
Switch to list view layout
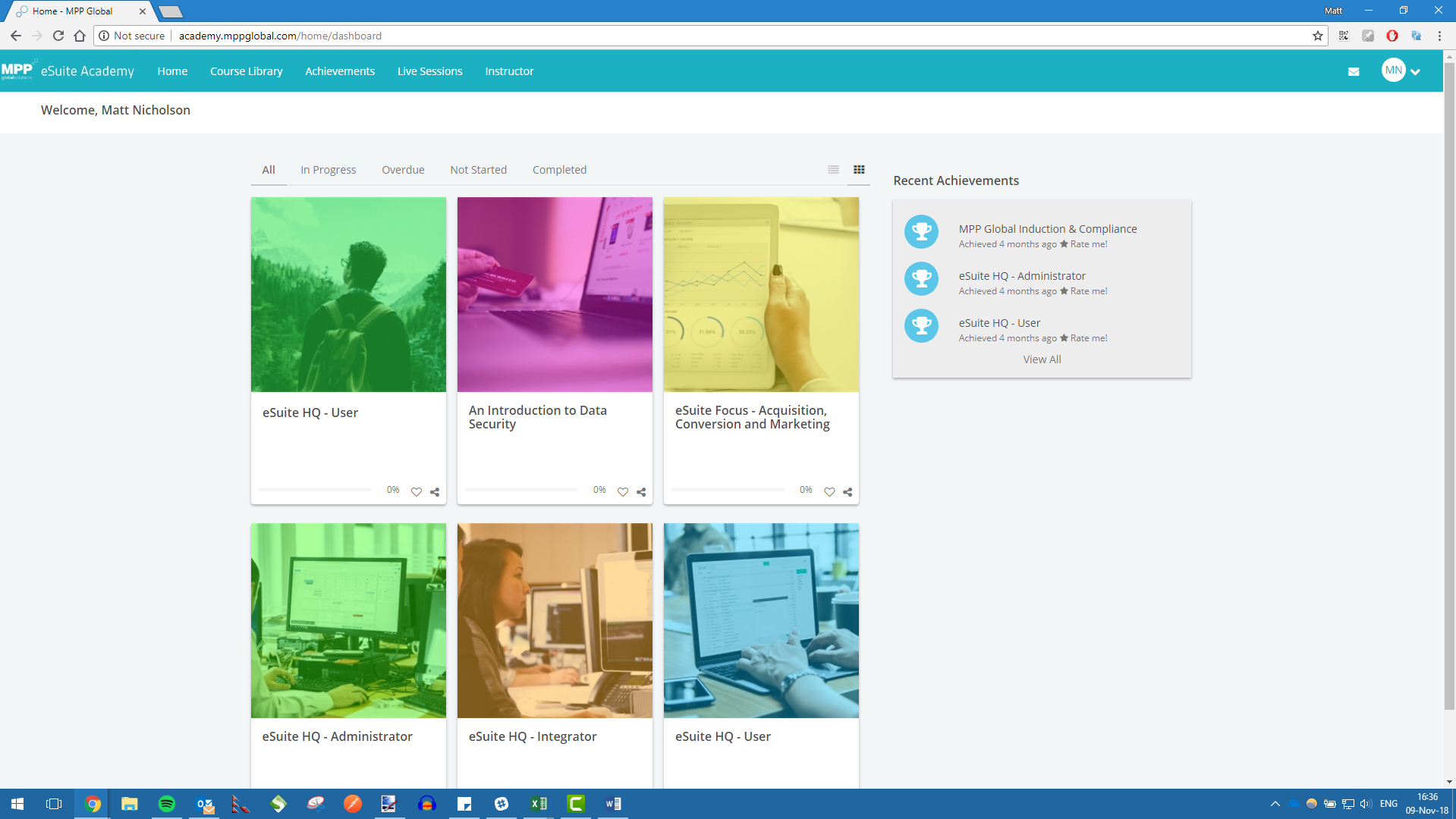coord(833,170)
